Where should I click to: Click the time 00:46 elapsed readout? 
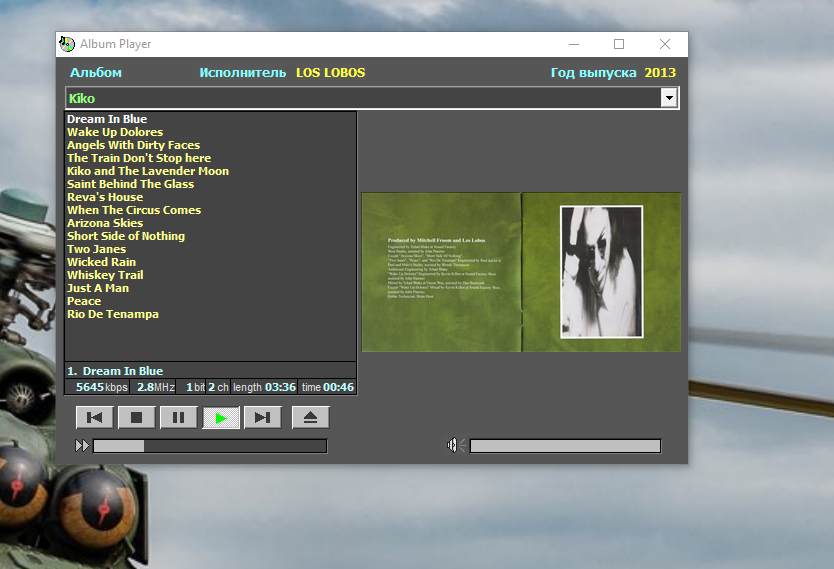(328, 387)
